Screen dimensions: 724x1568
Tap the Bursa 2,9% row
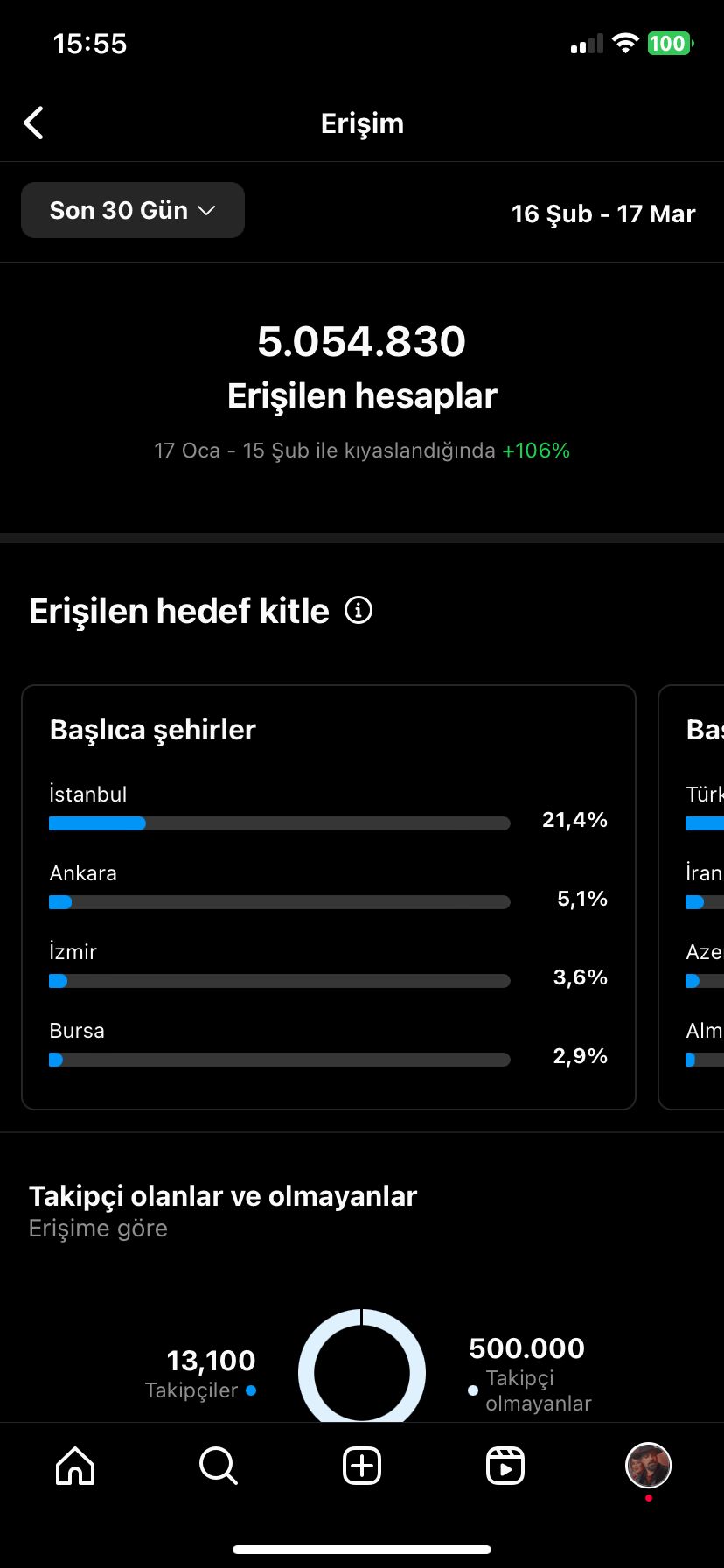(x=329, y=1045)
